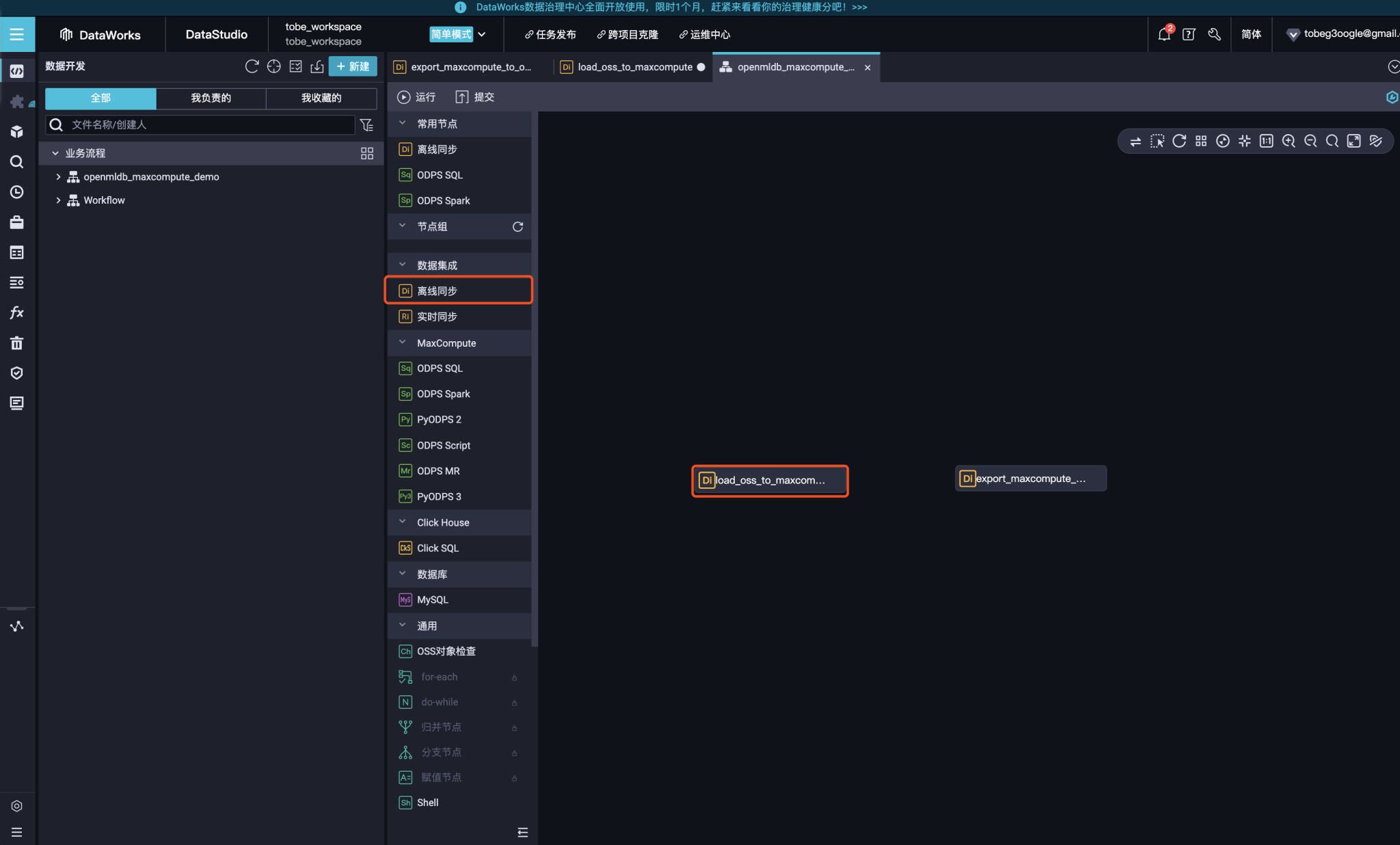Click the refresh icon in canvas toolbar
The height and width of the screenshot is (845, 1400).
point(1179,141)
